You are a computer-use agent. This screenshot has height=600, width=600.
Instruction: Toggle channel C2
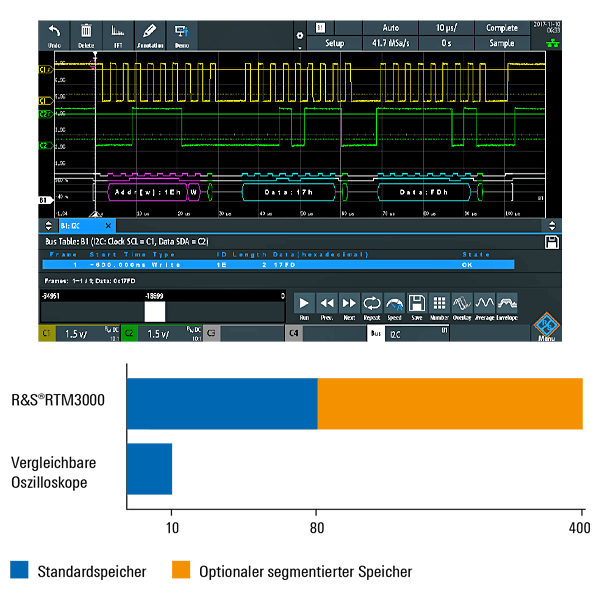coord(129,333)
